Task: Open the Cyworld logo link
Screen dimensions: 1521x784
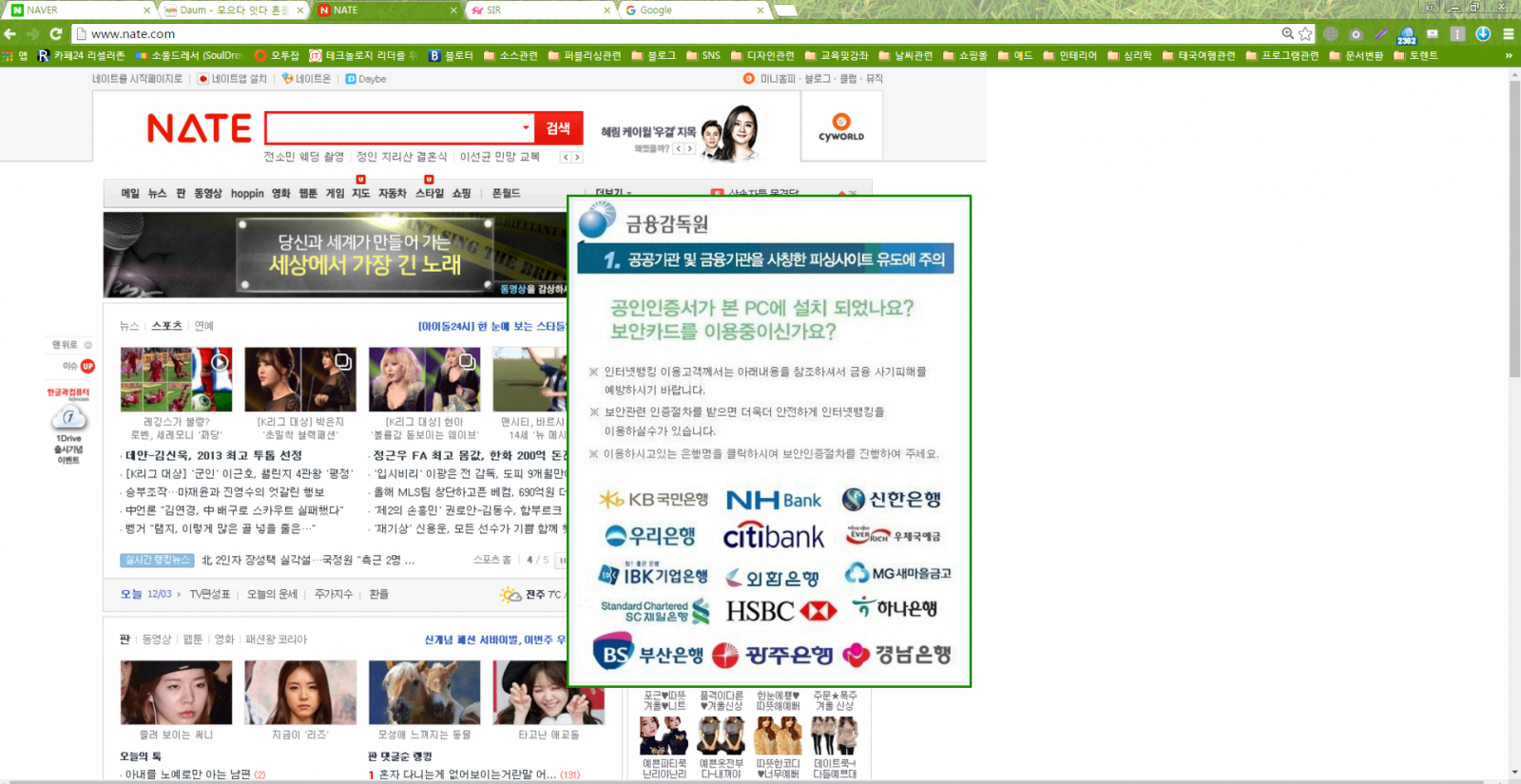Action: tap(841, 127)
